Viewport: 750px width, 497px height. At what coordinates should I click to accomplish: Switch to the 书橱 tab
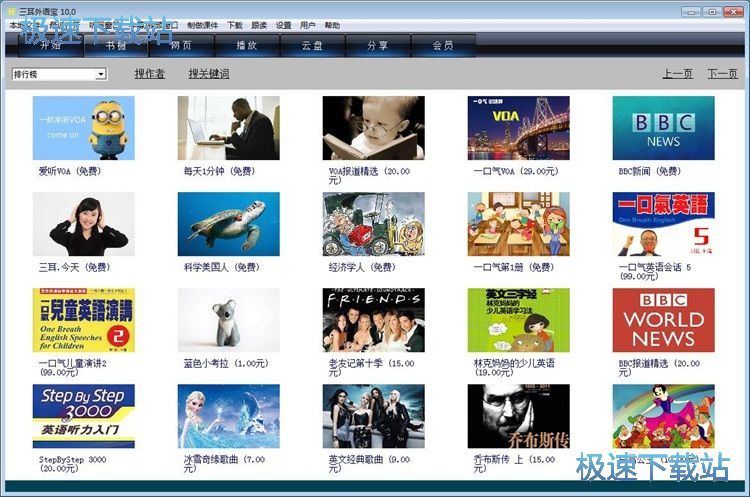[116, 45]
